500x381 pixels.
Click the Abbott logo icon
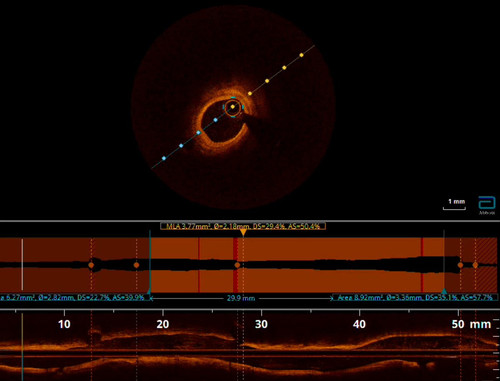(487, 205)
